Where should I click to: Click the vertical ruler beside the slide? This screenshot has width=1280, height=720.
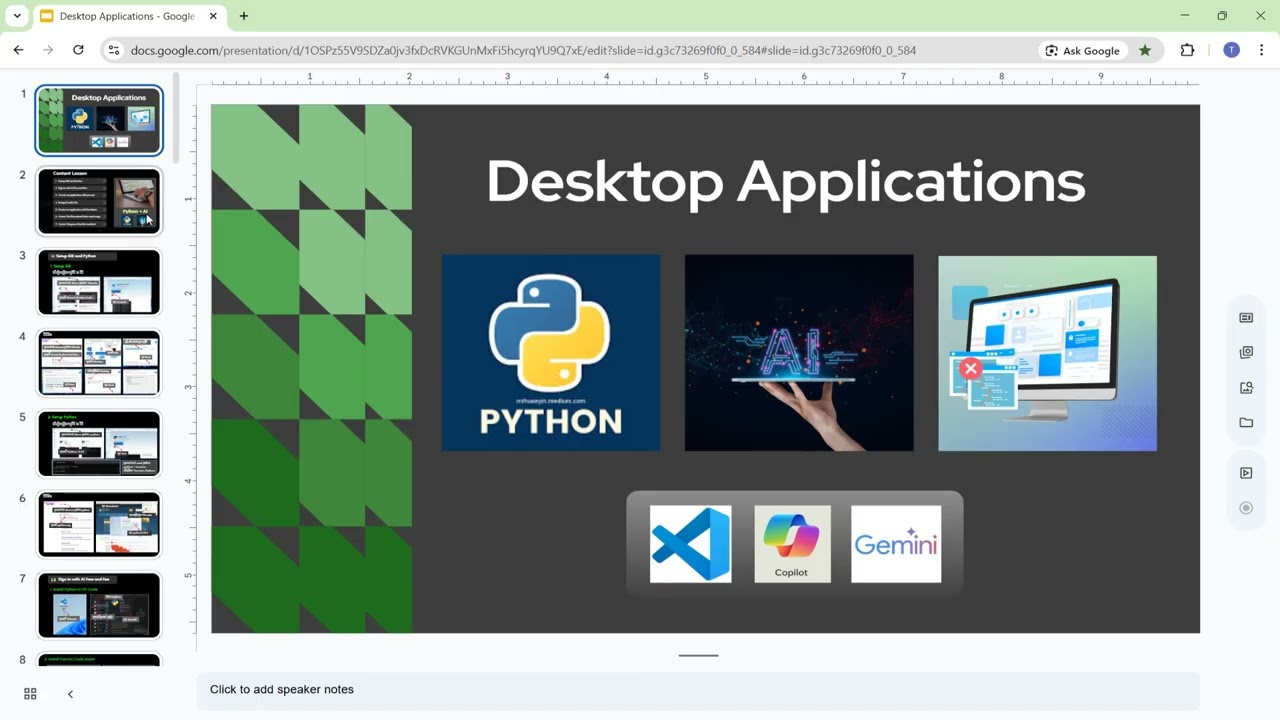188,369
